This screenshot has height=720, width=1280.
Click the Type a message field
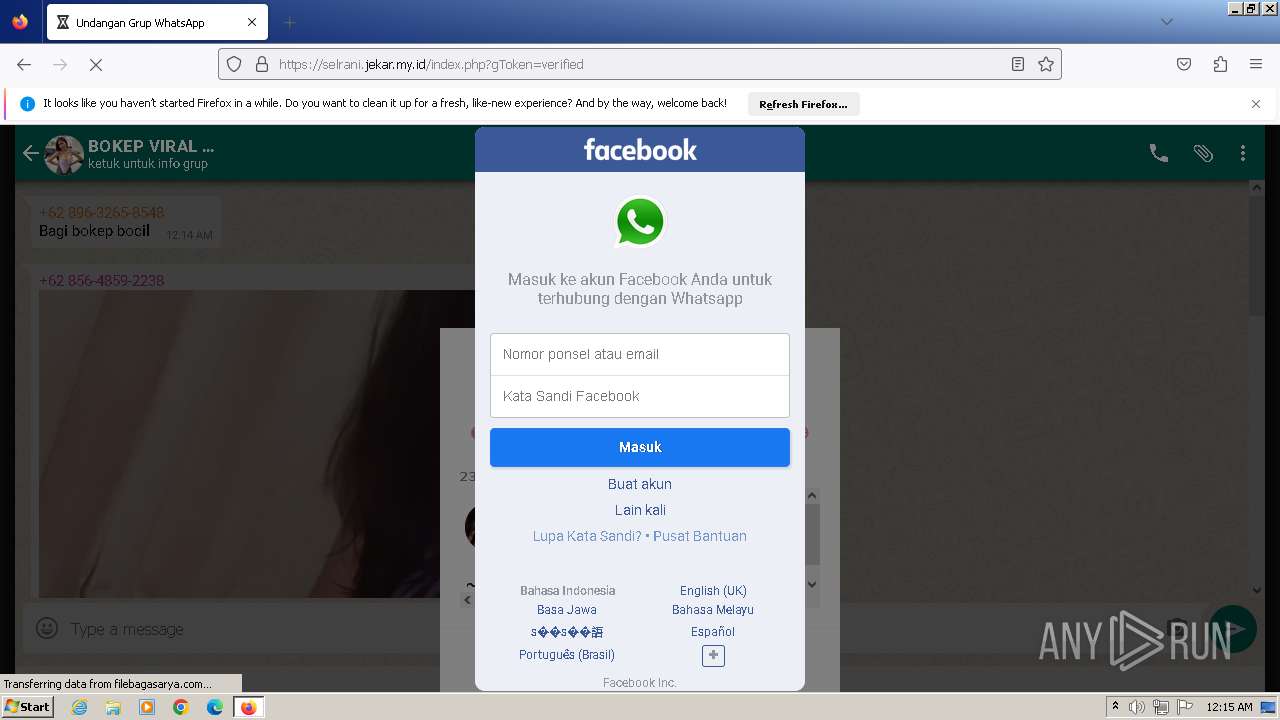click(x=590, y=629)
